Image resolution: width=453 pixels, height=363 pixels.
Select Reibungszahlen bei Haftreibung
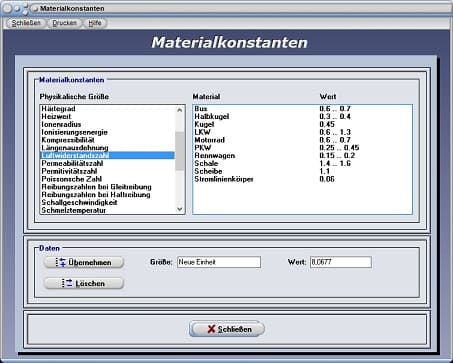click(x=107, y=195)
